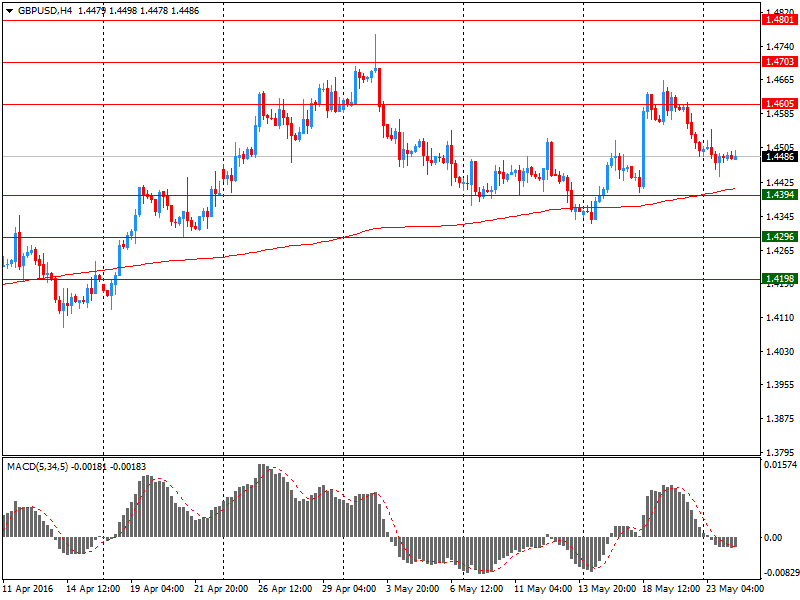
Task: Select the GBPUSD,H4 chart title text
Action: [x=45, y=11]
